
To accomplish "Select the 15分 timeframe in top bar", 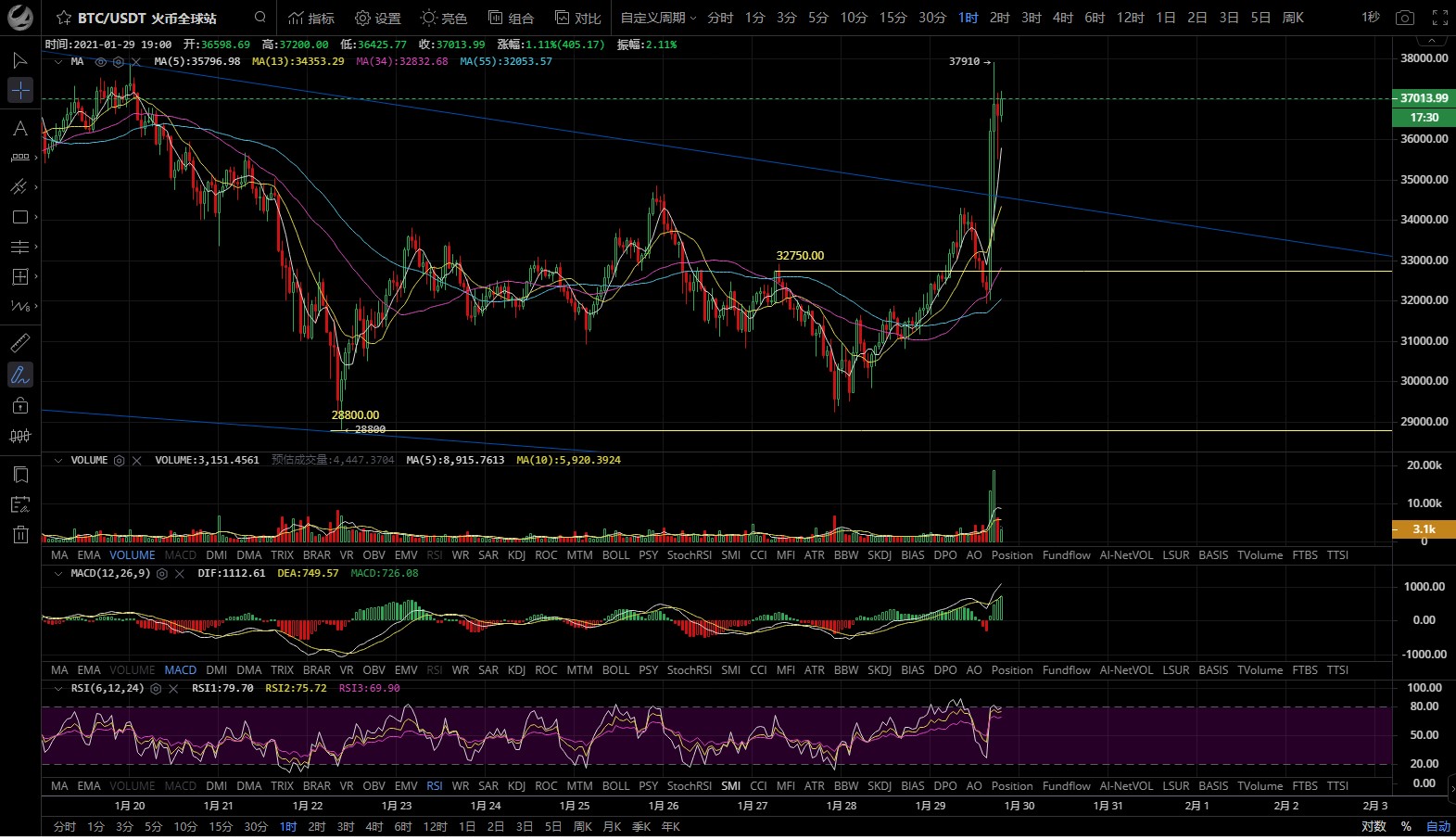I will coord(893,18).
